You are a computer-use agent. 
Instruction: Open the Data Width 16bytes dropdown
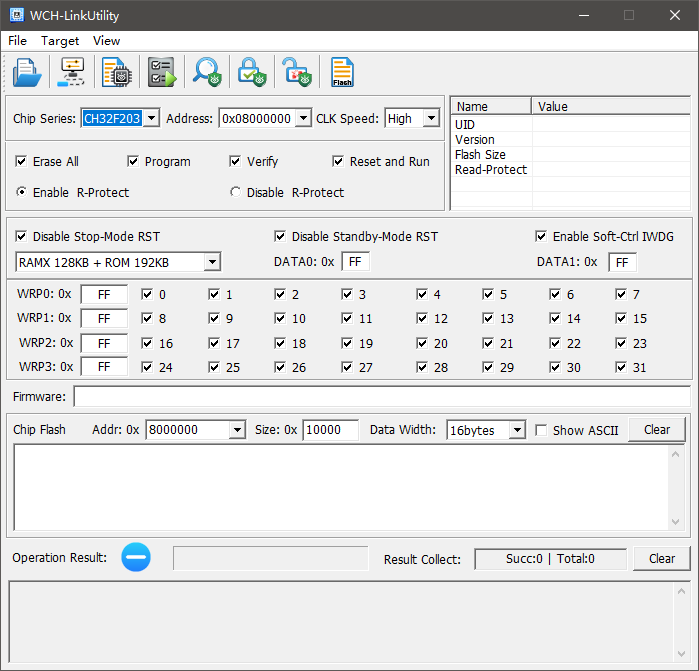coord(517,430)
